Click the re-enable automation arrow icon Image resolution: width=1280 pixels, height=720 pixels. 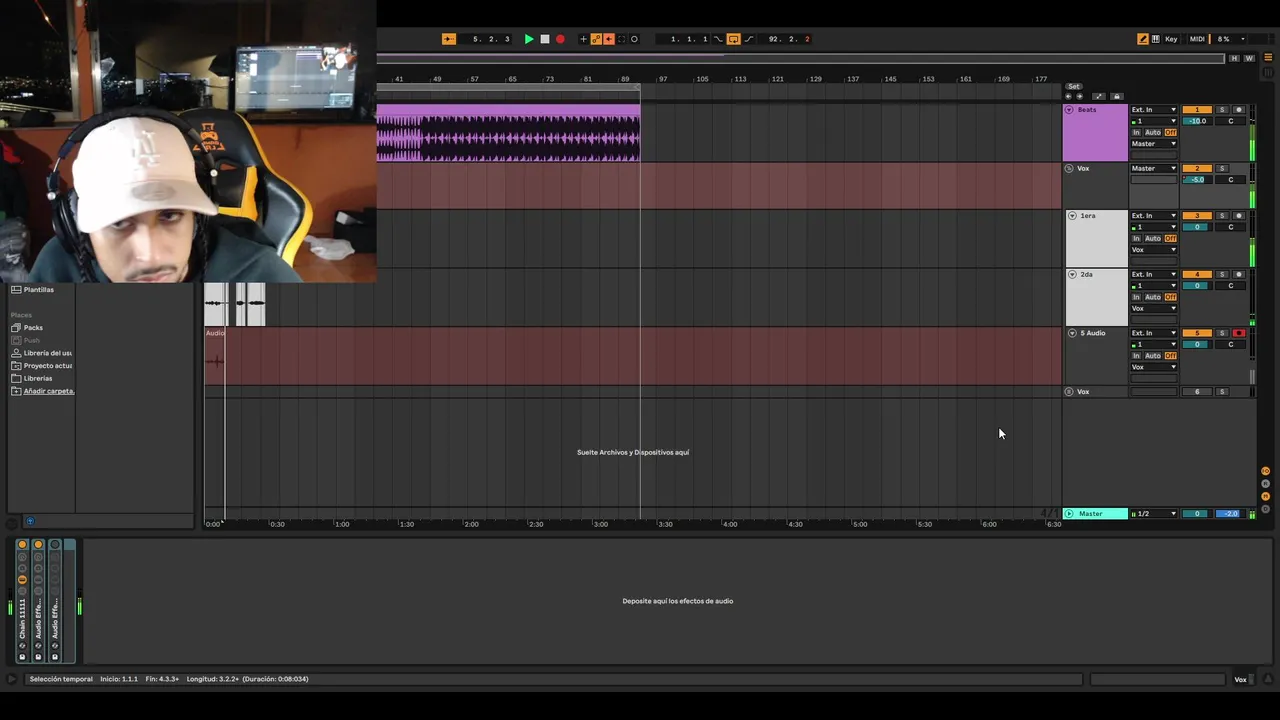(609, 39)
